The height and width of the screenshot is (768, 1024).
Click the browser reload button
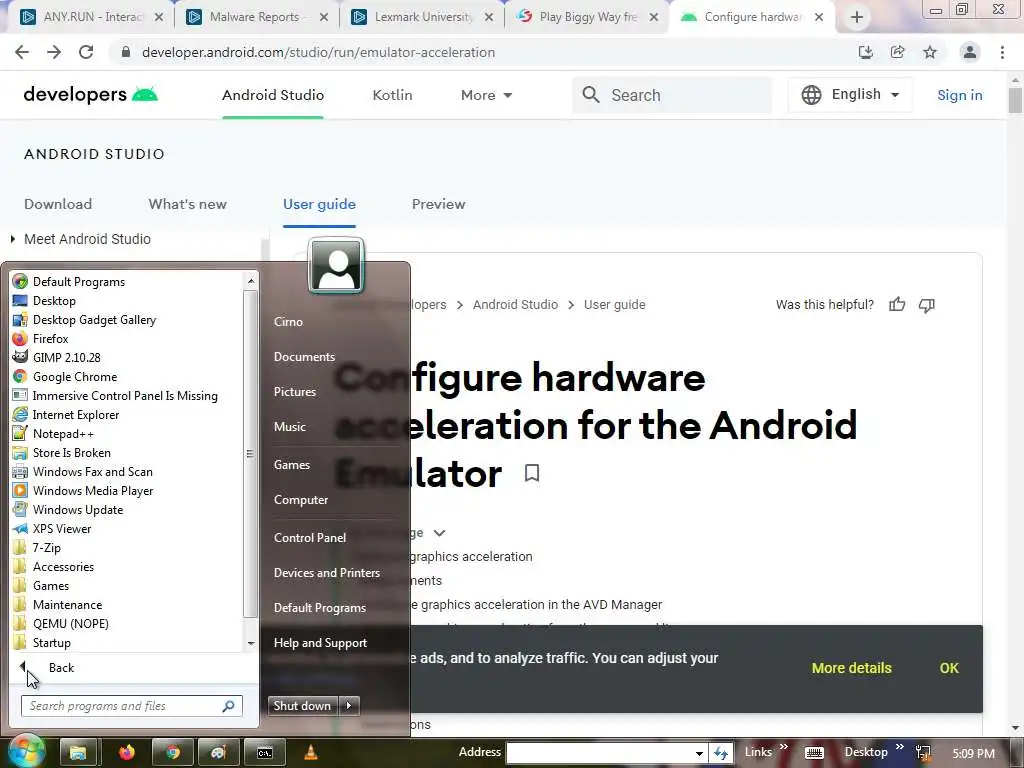(x=86, y=52)
